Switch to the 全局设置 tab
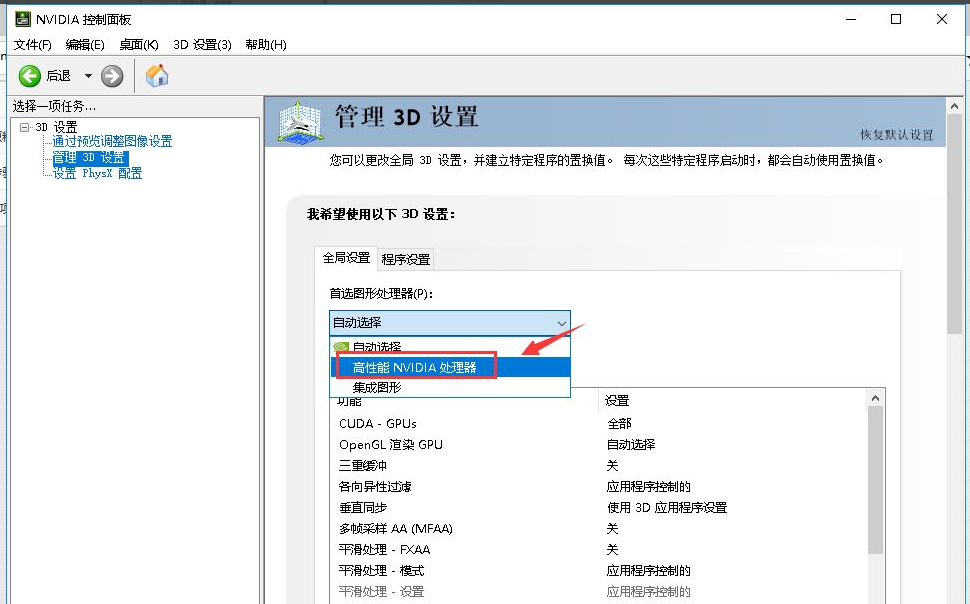 click(346, 258)
